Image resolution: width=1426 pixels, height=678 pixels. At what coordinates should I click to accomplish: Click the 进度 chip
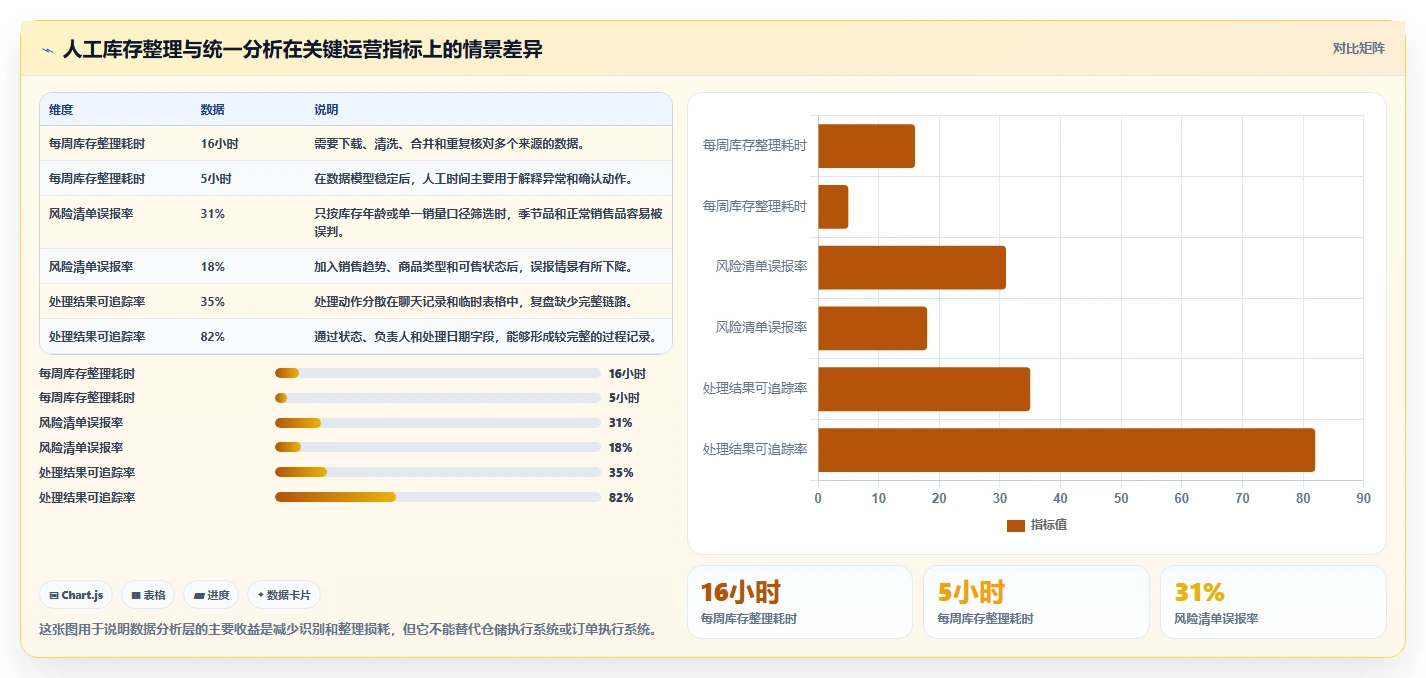(x=211, y=595)
